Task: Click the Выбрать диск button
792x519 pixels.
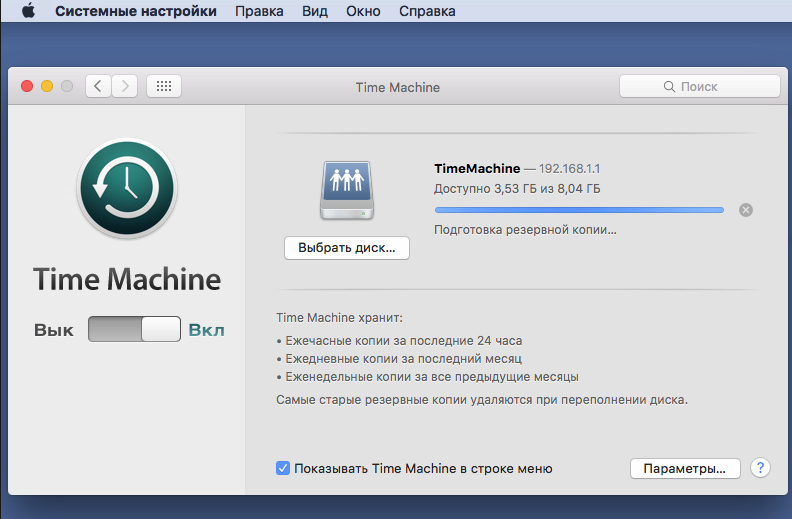Action: point(347,248)
